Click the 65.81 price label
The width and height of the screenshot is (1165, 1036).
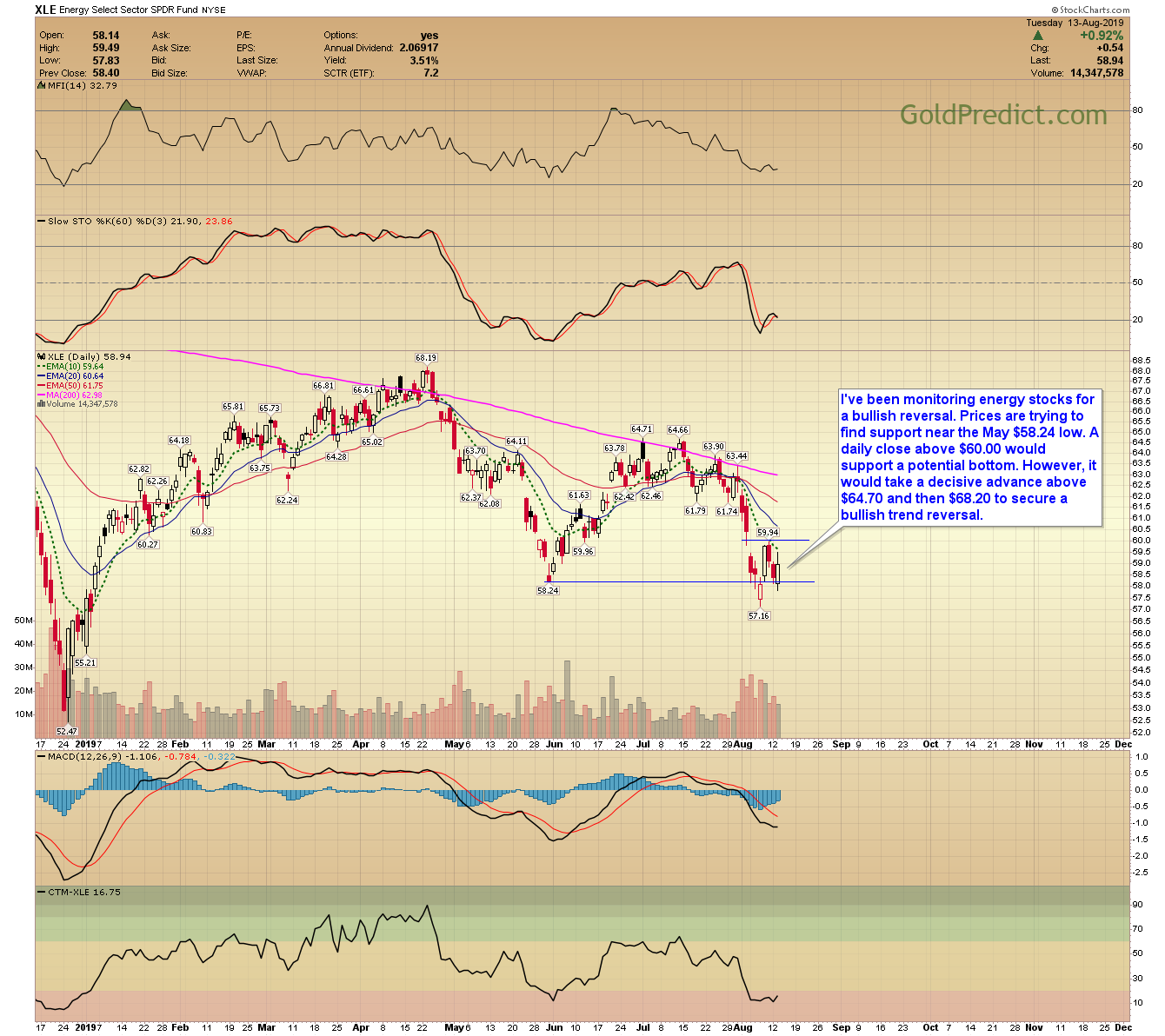[233, 407]
